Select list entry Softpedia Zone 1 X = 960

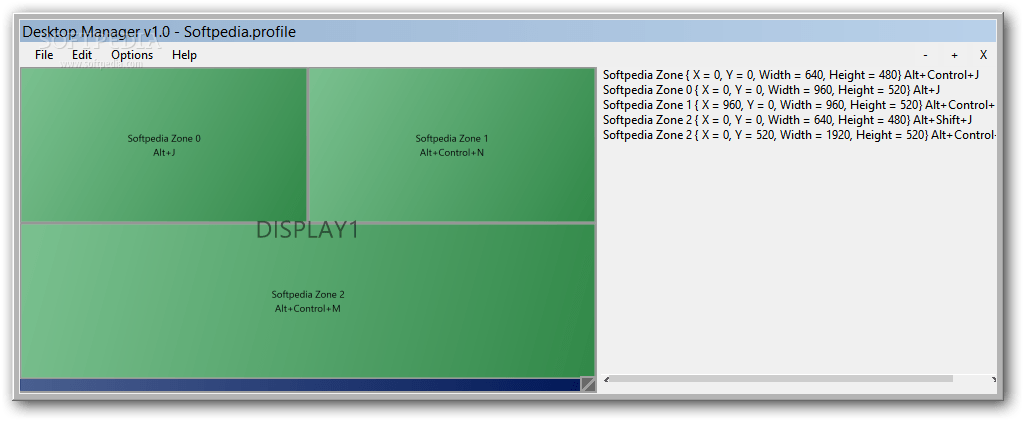coord(799,105)
